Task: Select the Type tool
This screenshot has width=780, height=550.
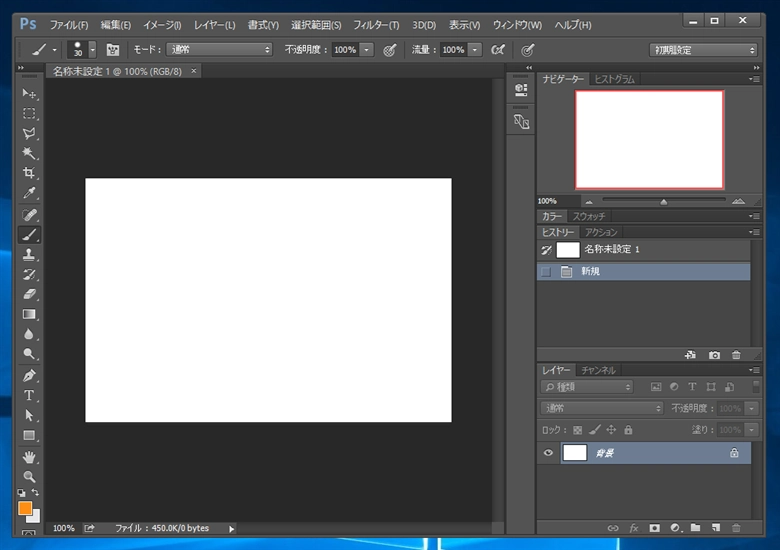Action: click(29, 396)
